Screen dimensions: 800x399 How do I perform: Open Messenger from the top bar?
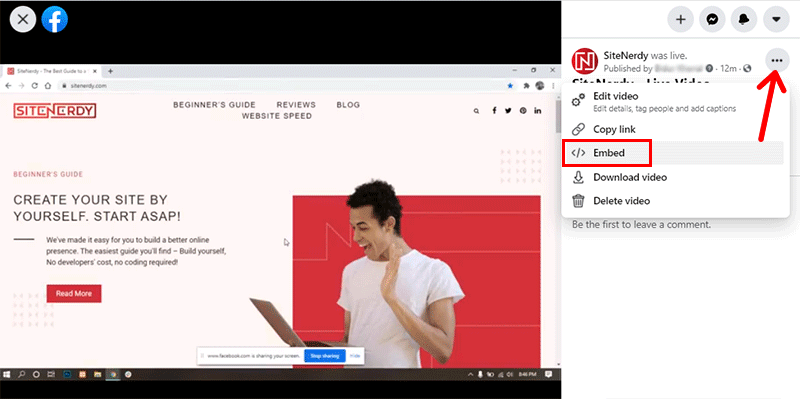tap(713, 20)
